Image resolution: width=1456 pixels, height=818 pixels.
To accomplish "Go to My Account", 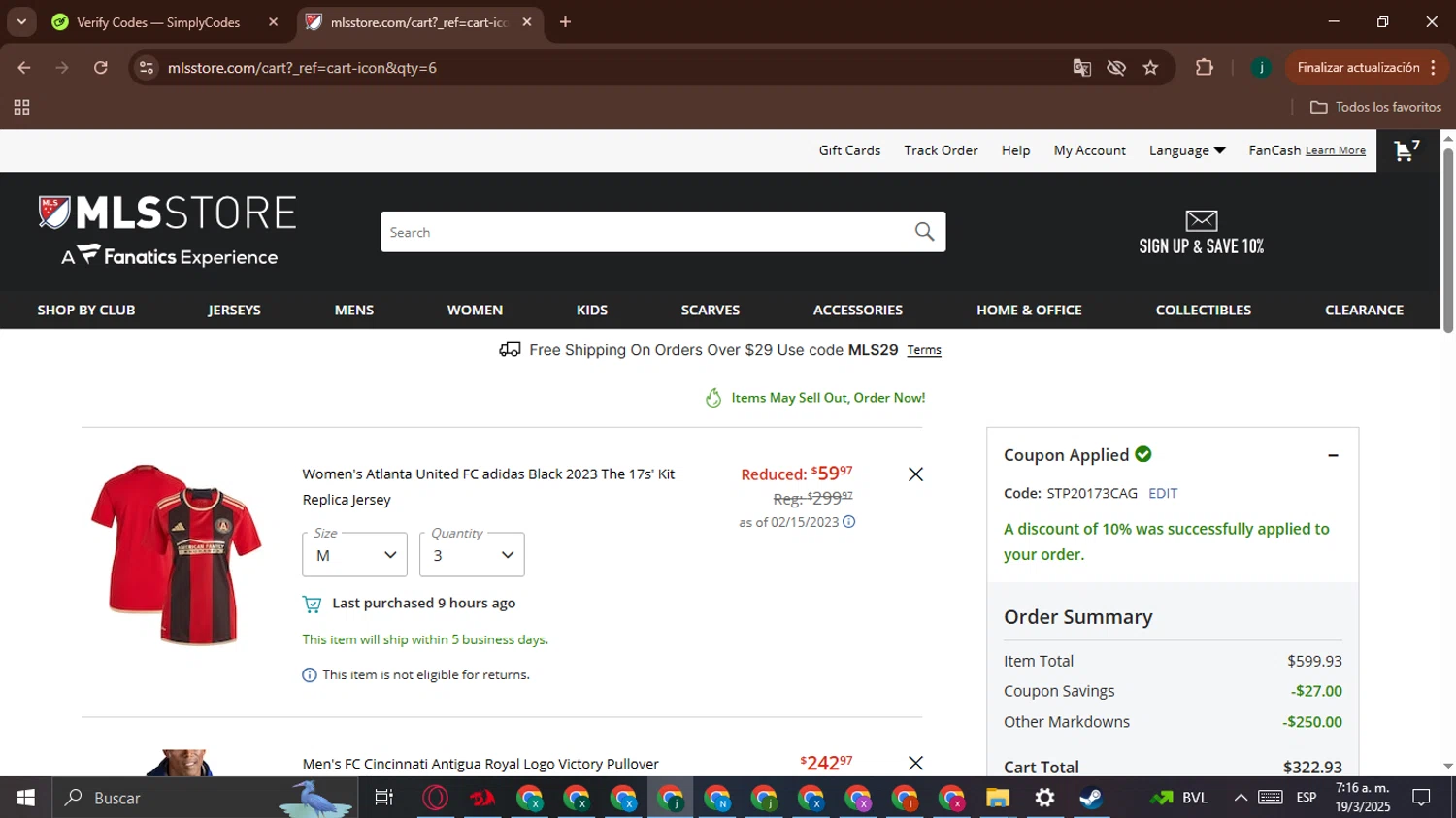I will point(1090,150).
